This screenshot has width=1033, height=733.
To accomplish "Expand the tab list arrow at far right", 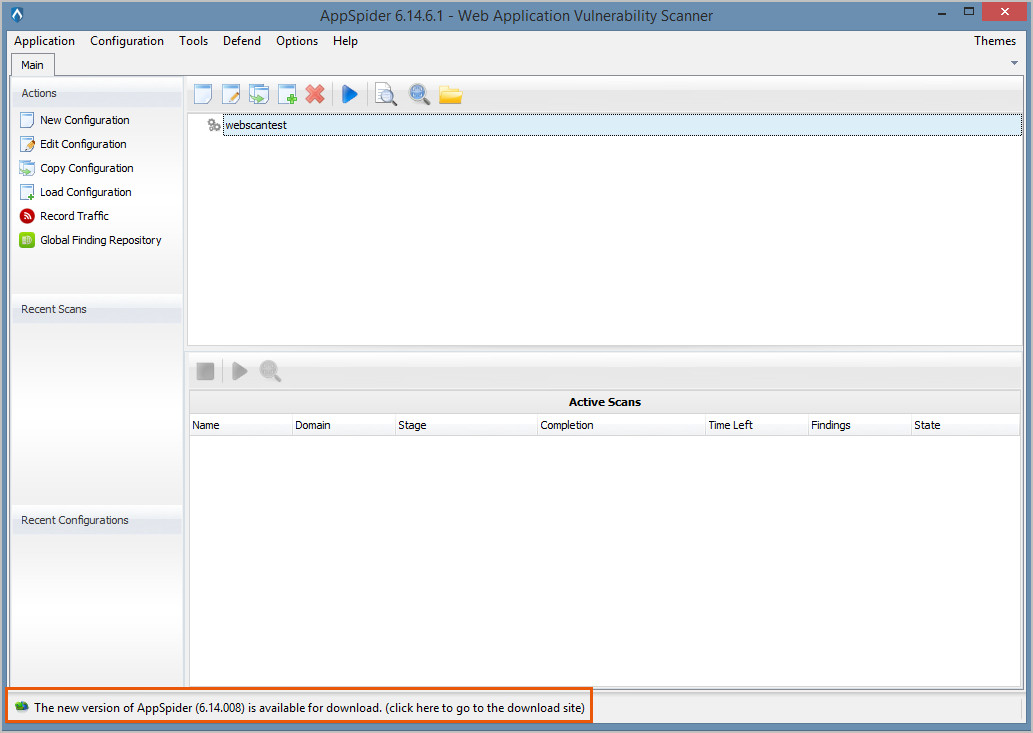I will tap(1015, 63).
